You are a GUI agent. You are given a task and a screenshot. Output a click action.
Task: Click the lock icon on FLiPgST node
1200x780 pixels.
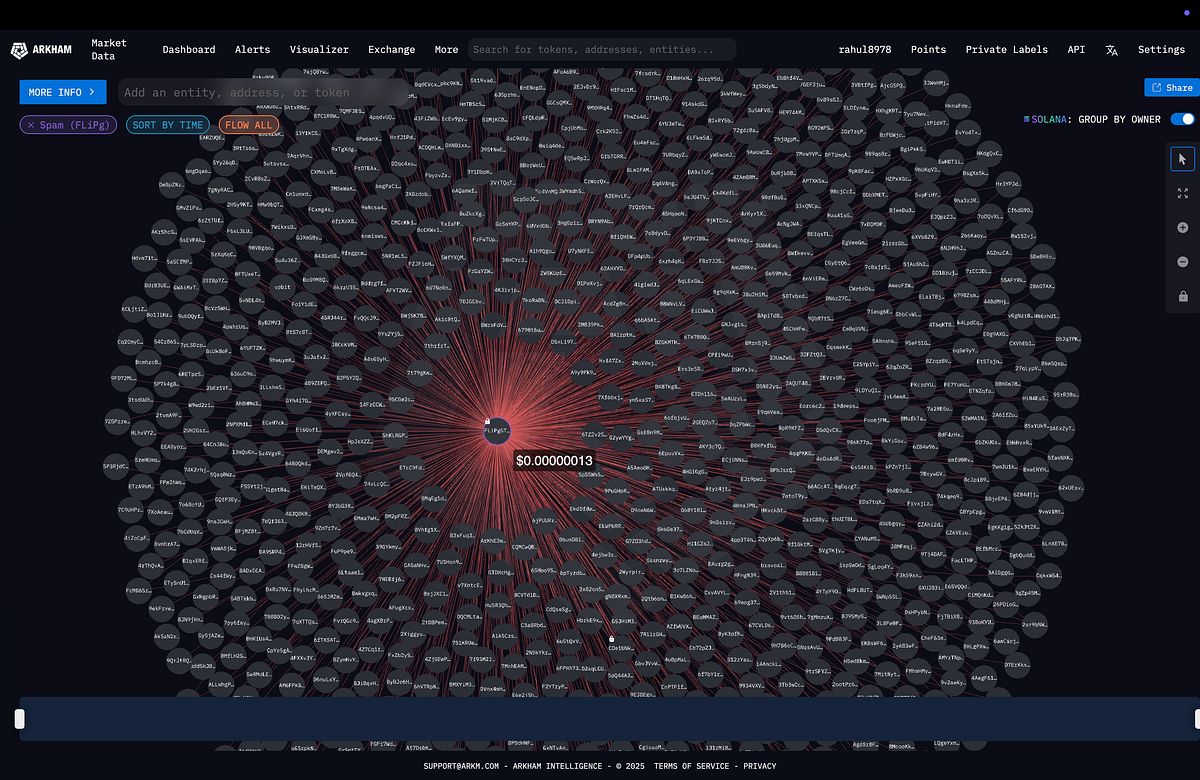[x=488, y=421]
